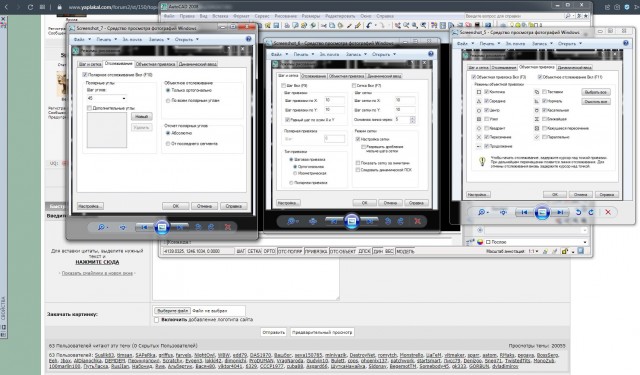Rotate clockwise in Screenshot_5 viewer
The height and width of the screenshot is (375, 640).
tap(591, 212)
